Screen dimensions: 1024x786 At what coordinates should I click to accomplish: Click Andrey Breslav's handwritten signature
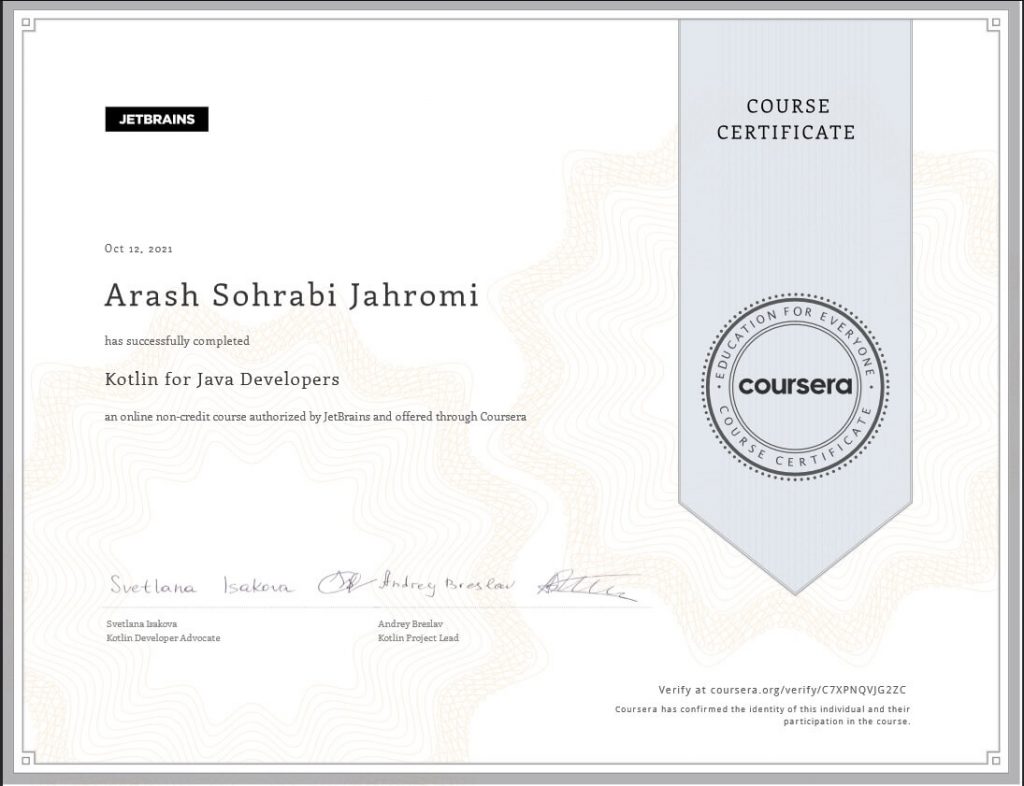click(508, 586)
